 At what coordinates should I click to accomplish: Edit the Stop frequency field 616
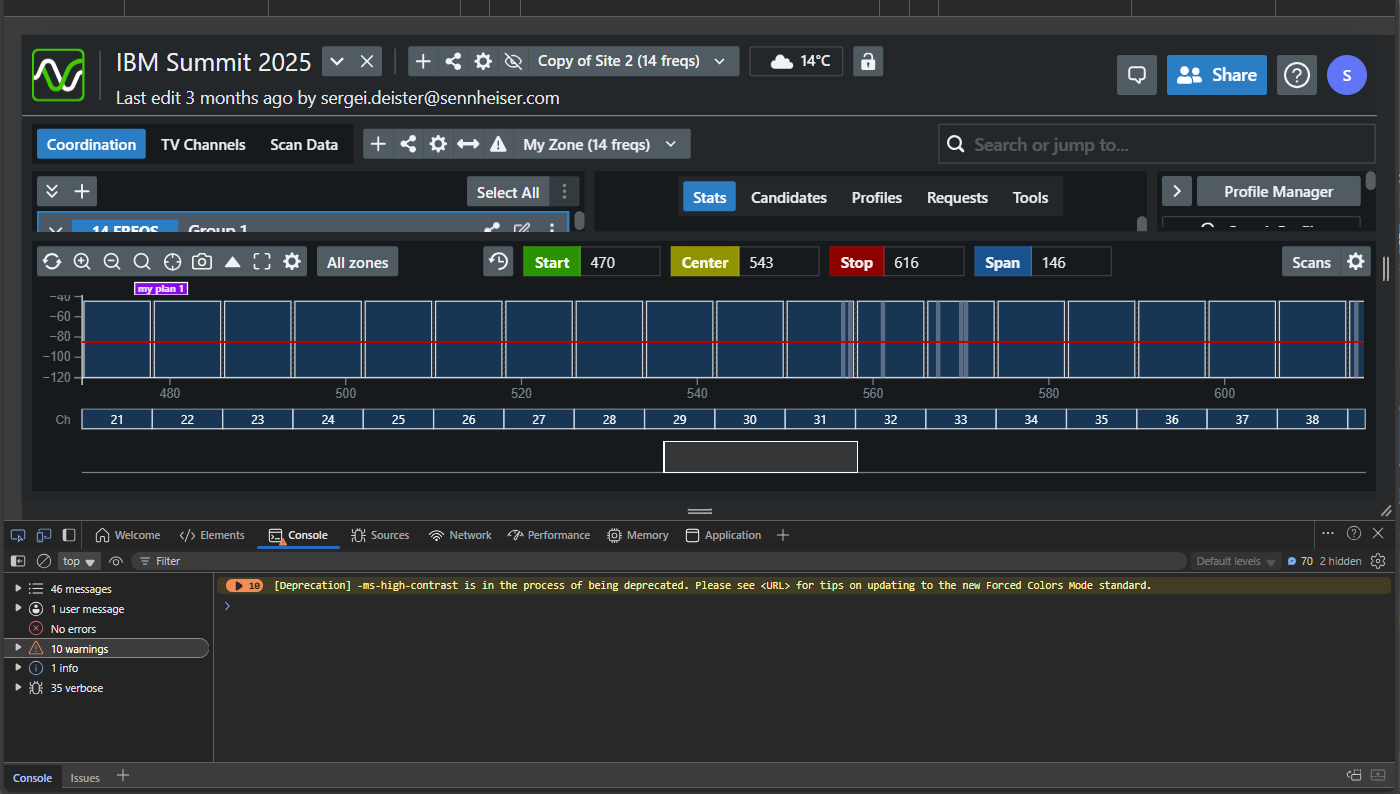[x=924, y=262]
